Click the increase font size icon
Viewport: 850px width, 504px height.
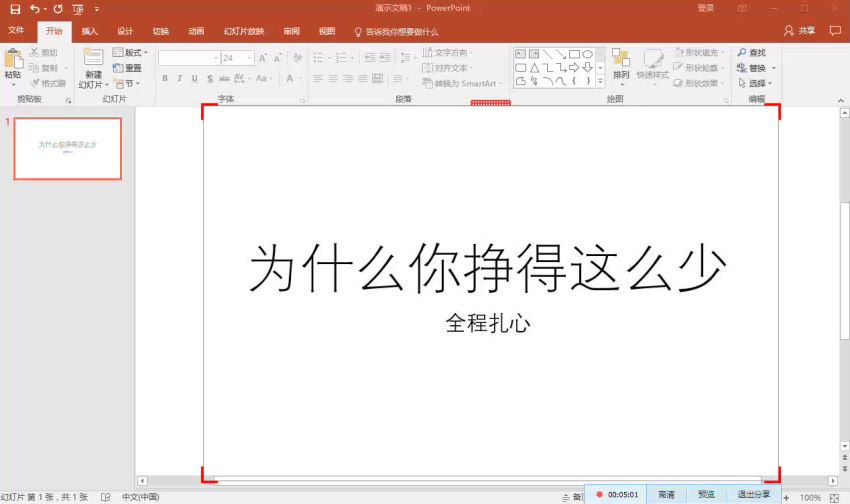(263, 58)
